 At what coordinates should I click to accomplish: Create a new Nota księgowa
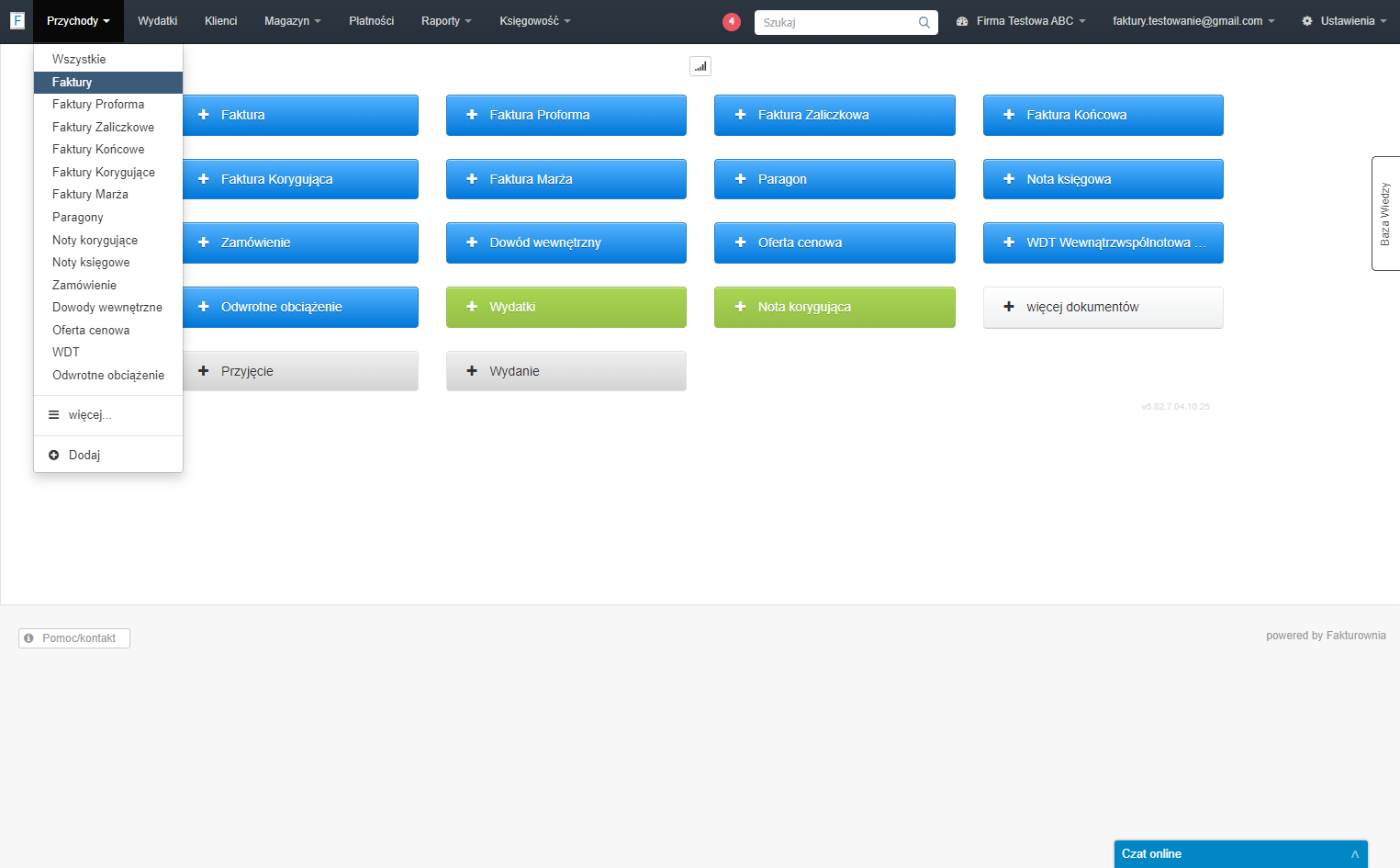pyautogui.click(x=1103, y=179)
